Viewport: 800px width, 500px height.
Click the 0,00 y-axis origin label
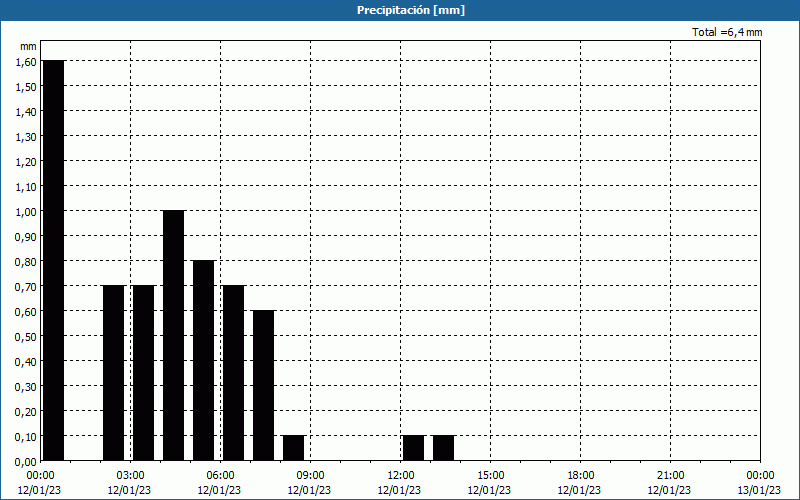(x=27, y=461)
